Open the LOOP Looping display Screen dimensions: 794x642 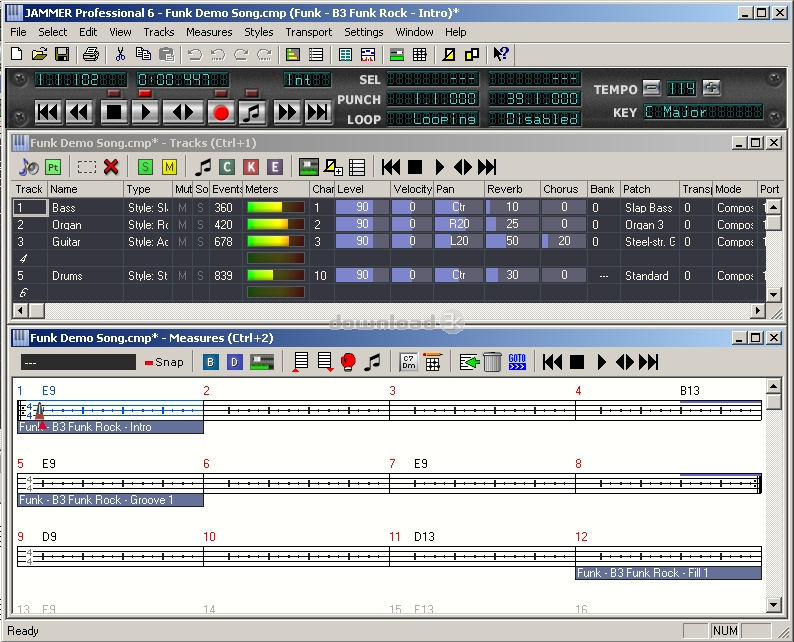pyautogui.click(x=433, y=119)
